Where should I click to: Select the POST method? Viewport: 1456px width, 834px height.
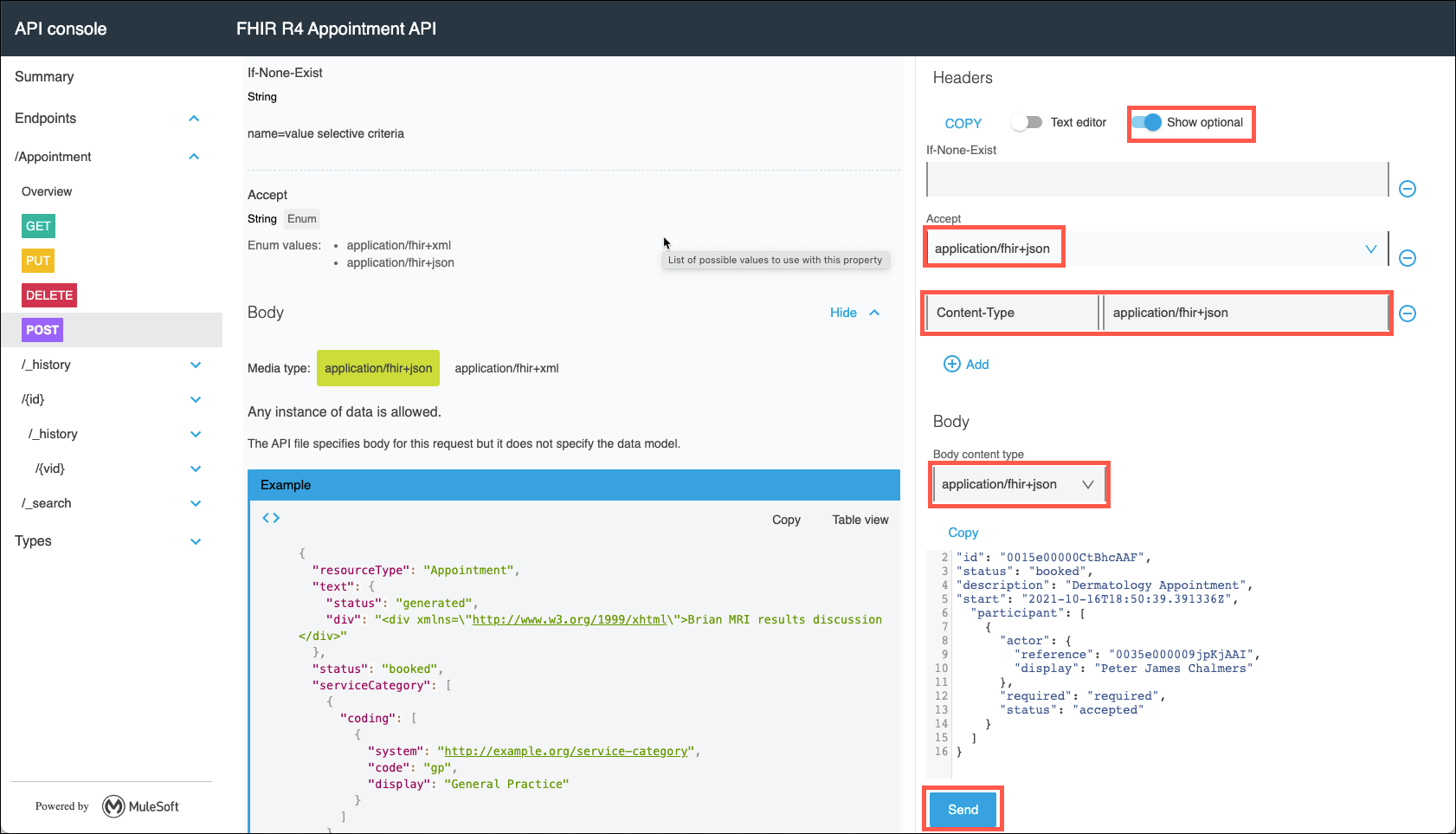(x=42, y=330)
